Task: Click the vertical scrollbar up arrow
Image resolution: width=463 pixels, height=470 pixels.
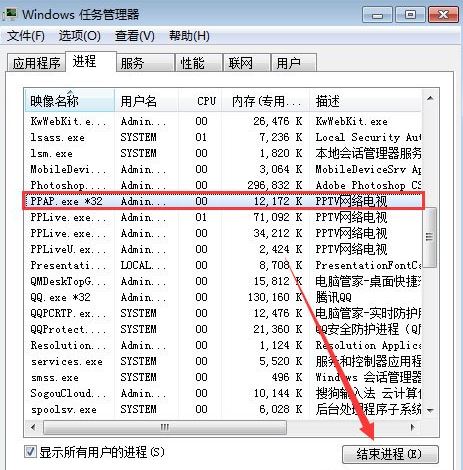Action: 430,98
